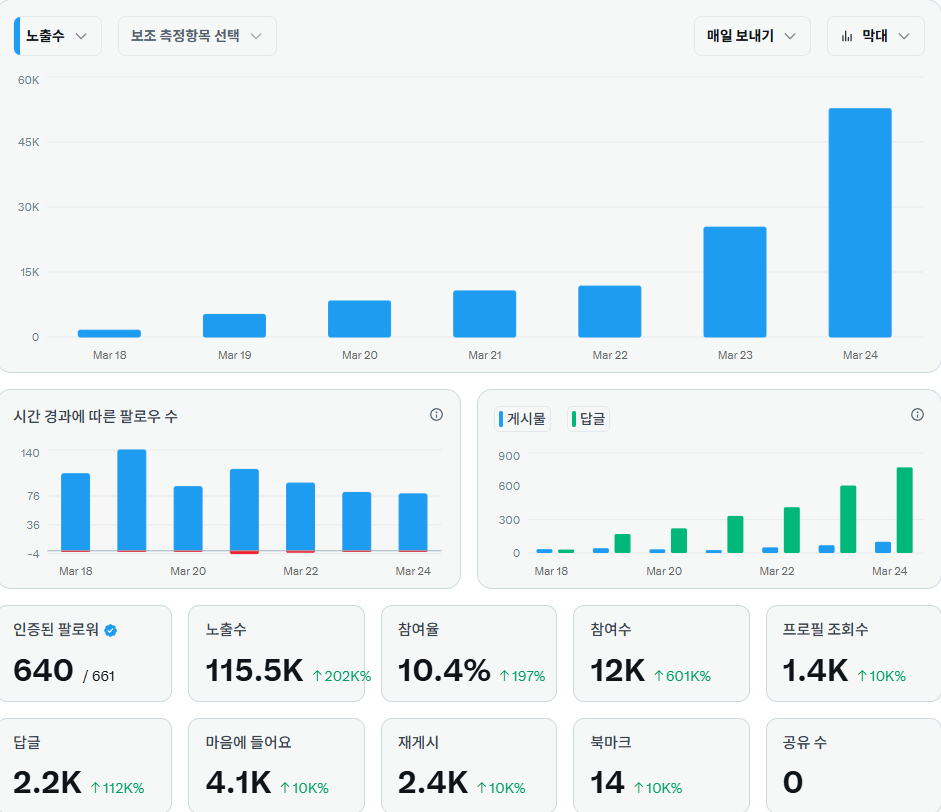This screenshot has width=941, height=812.
Task: Open the 매일 보내기 schedule dropdown
Action: tap(752, 35)
